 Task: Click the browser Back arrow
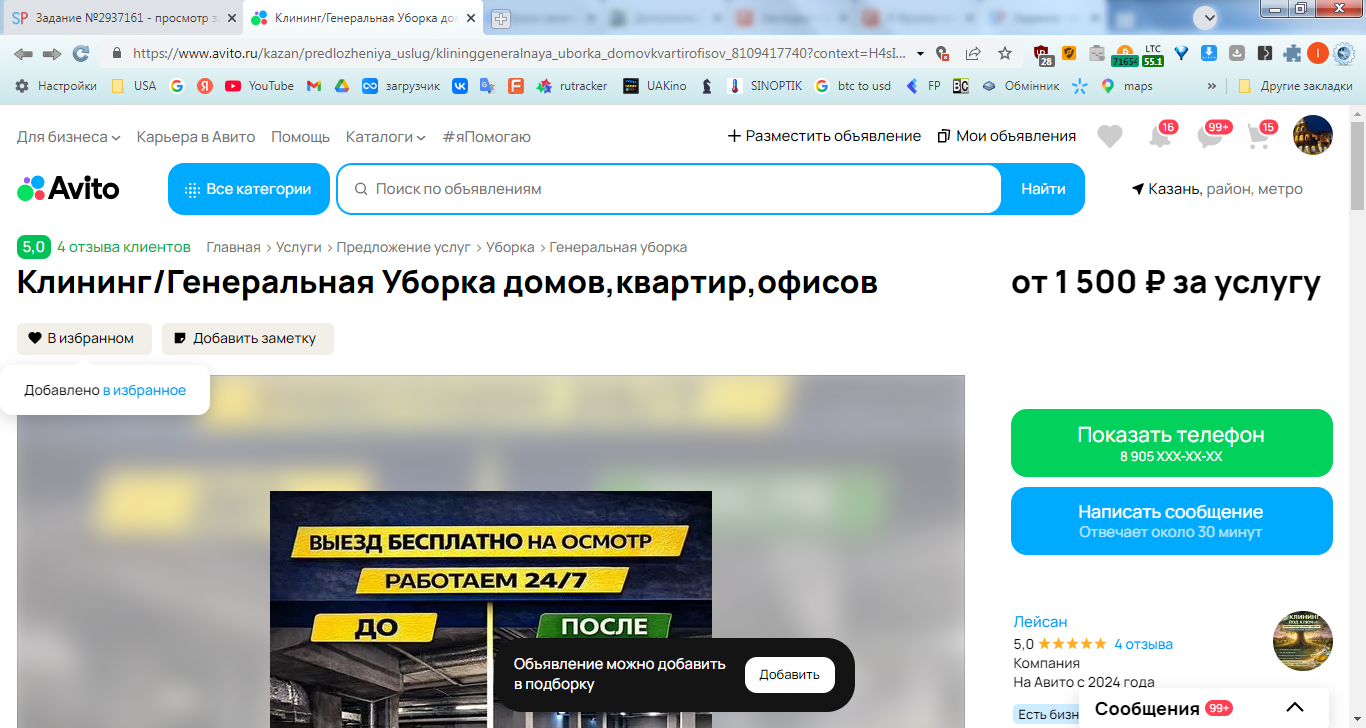(23, 53)
